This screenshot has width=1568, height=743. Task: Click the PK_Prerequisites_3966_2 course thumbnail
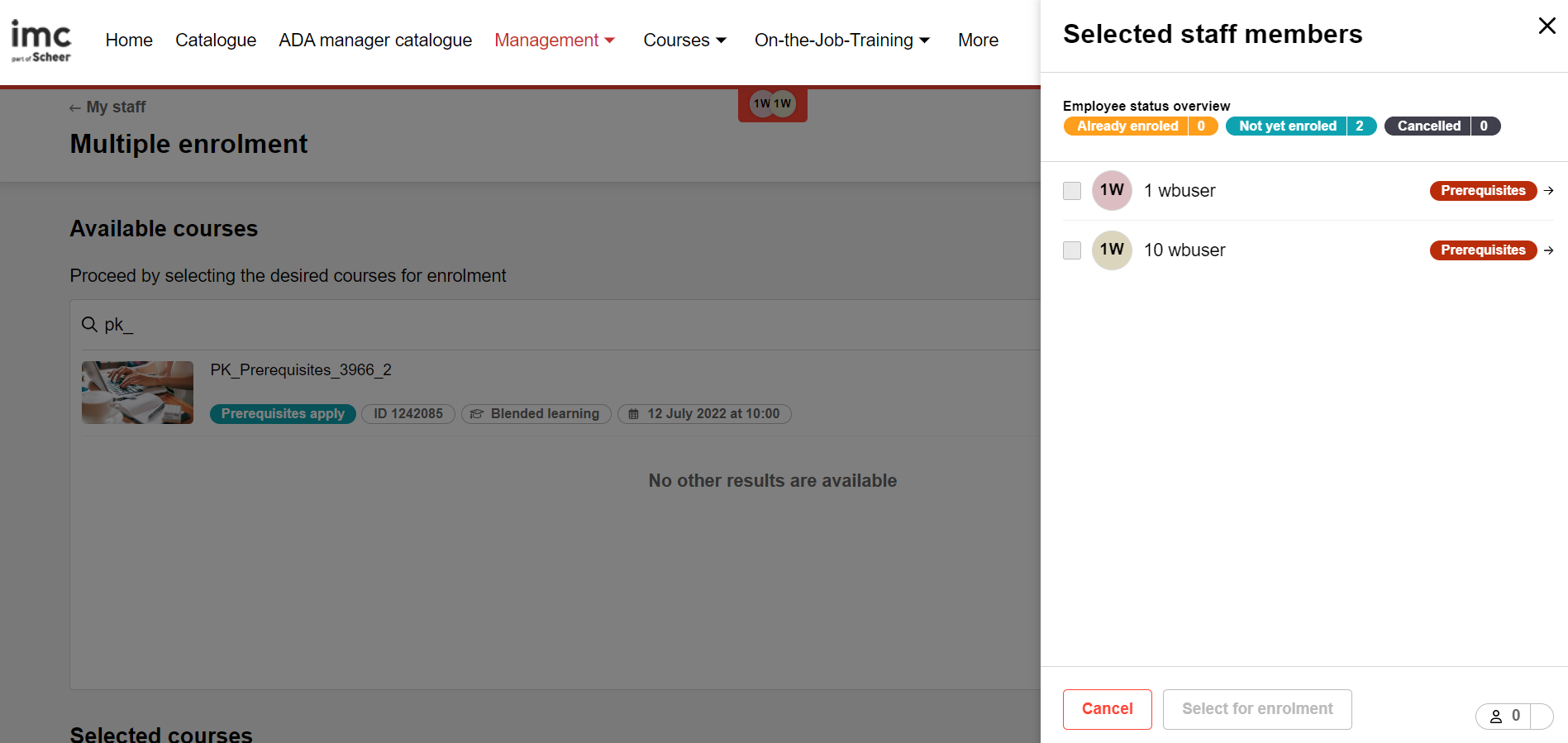tap(137, 393)
